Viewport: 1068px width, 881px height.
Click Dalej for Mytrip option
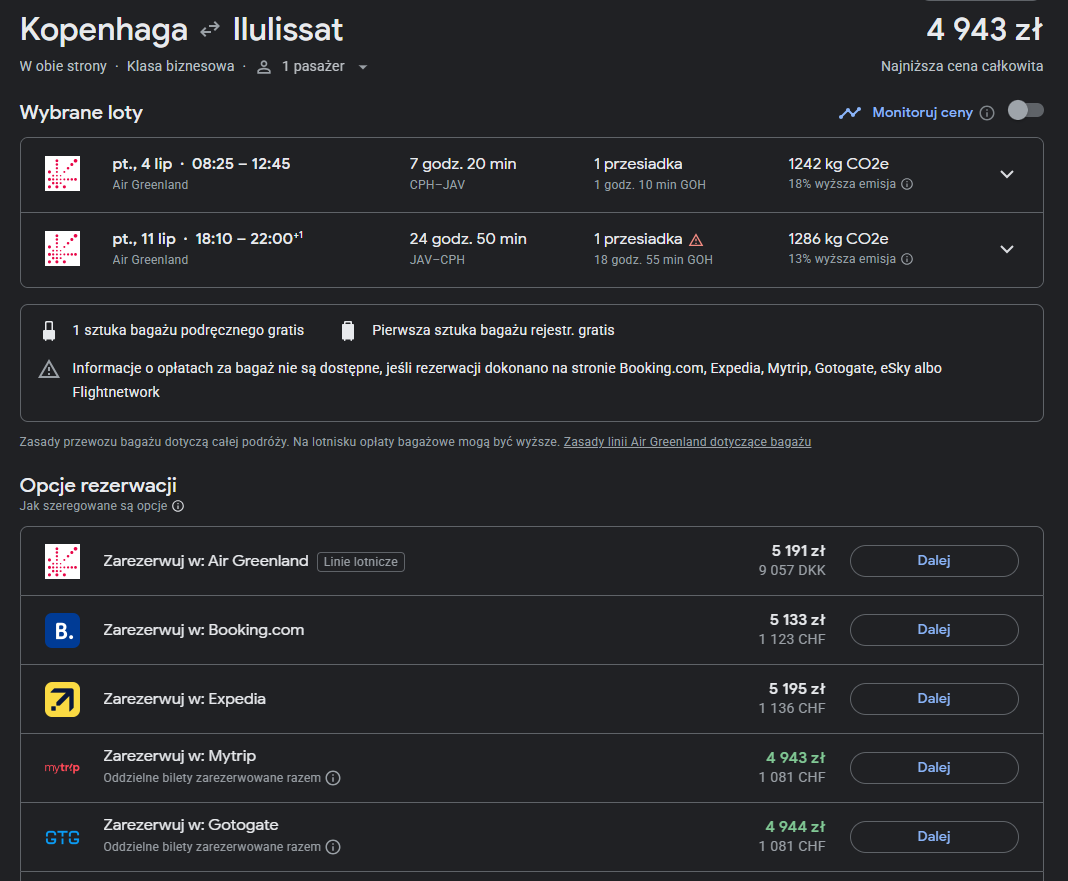(934, 767)
